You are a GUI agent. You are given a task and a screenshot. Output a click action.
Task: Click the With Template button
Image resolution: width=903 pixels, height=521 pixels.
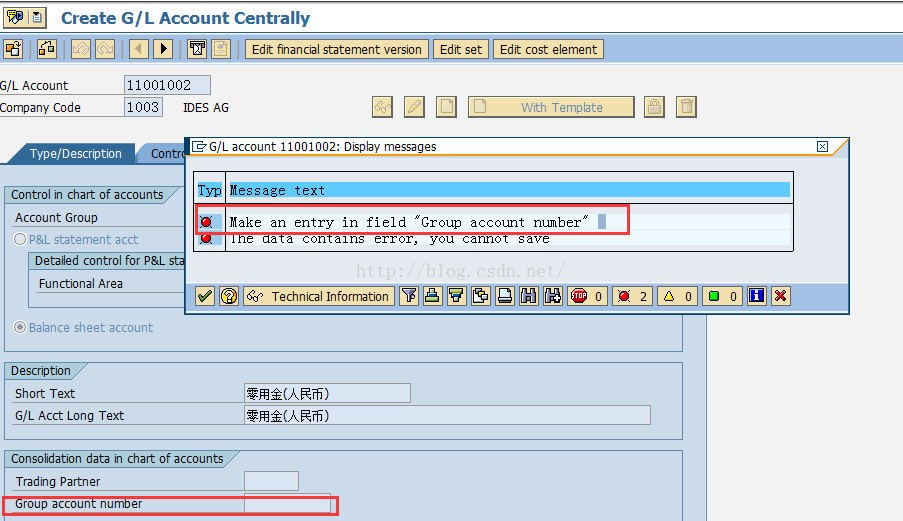(551, 107)
